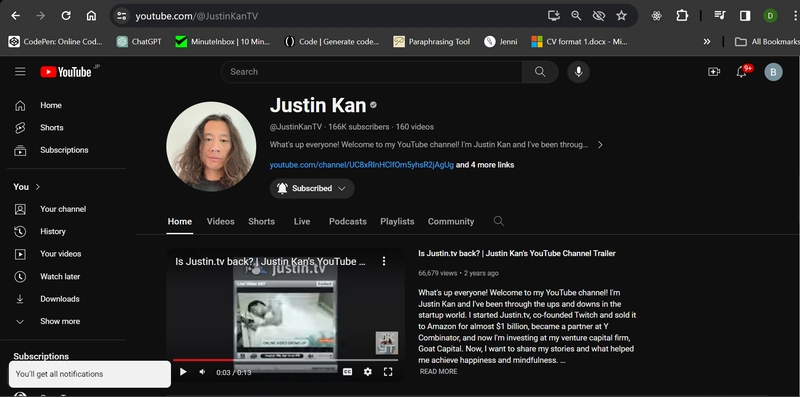Show more bookmarks with the double chevron
800x397 pixels.
click(x=707, y=42)
